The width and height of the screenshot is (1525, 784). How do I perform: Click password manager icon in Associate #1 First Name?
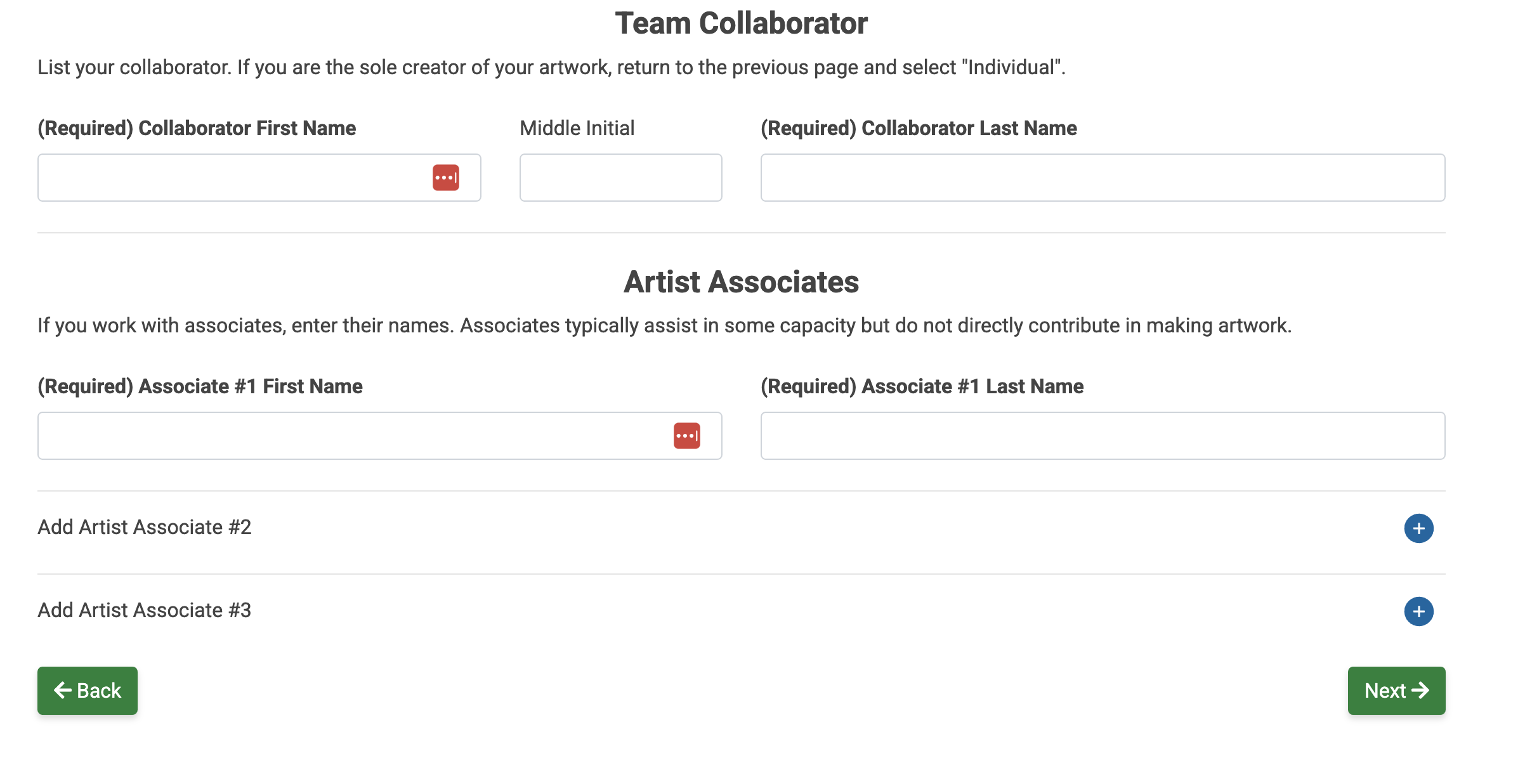pyautogui.click(x=686, y=436)
